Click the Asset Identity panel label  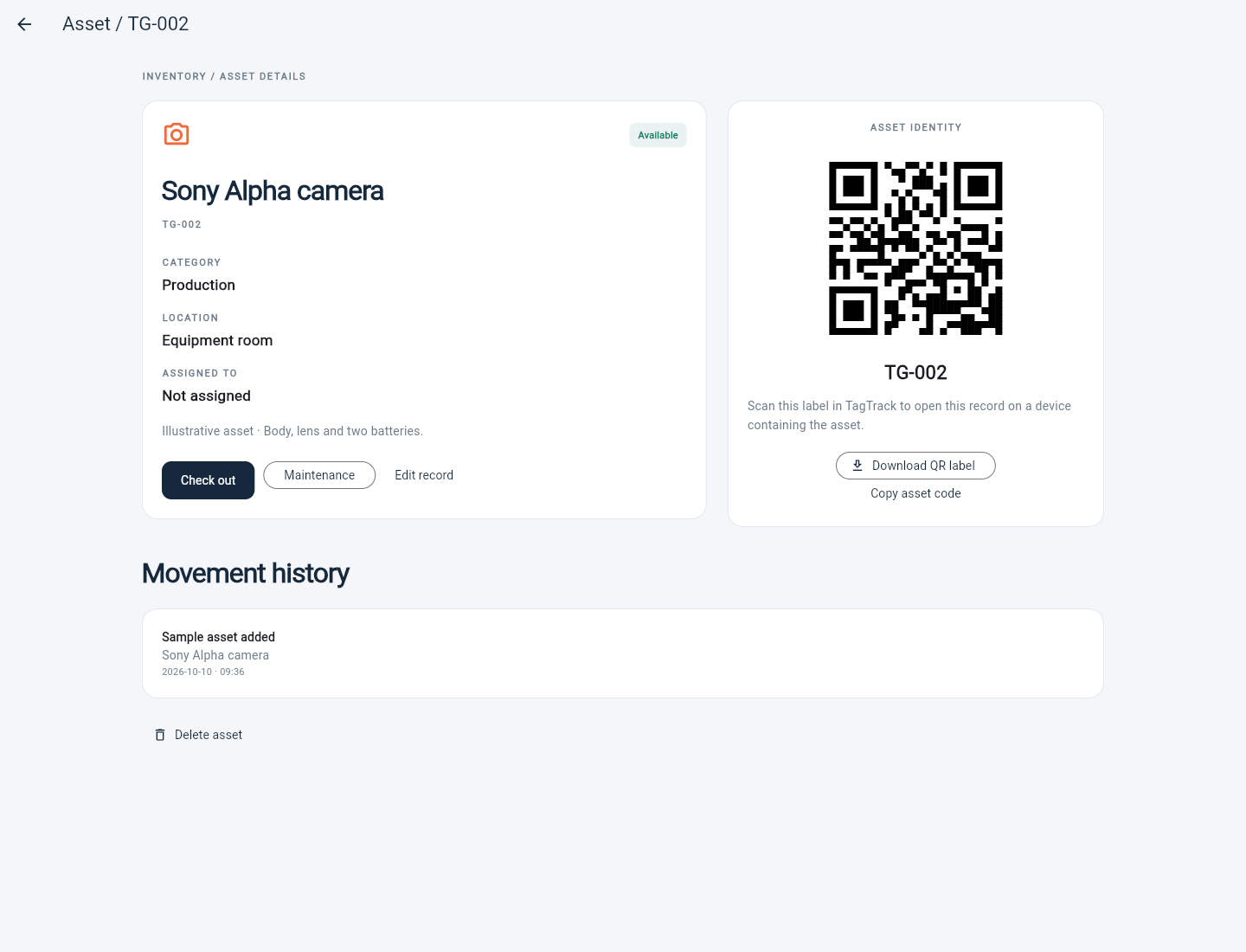(915, 127)
